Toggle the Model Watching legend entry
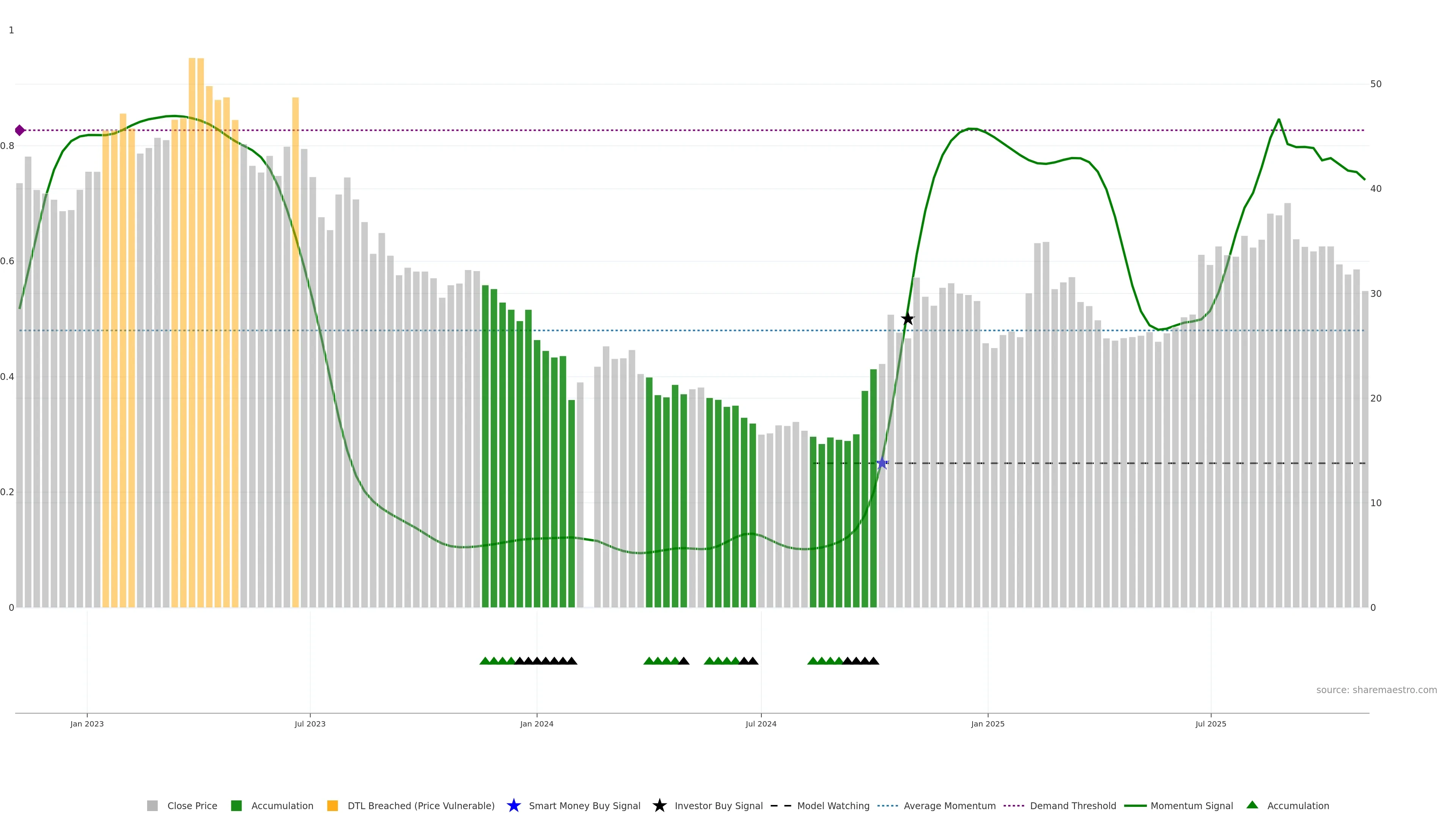Viewport: 1456px width, 819px height. (833, 806)
